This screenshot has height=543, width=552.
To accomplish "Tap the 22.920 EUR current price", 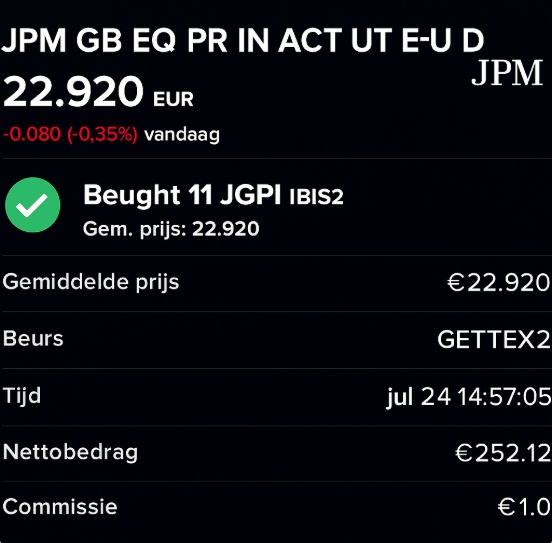I will 98,92.
